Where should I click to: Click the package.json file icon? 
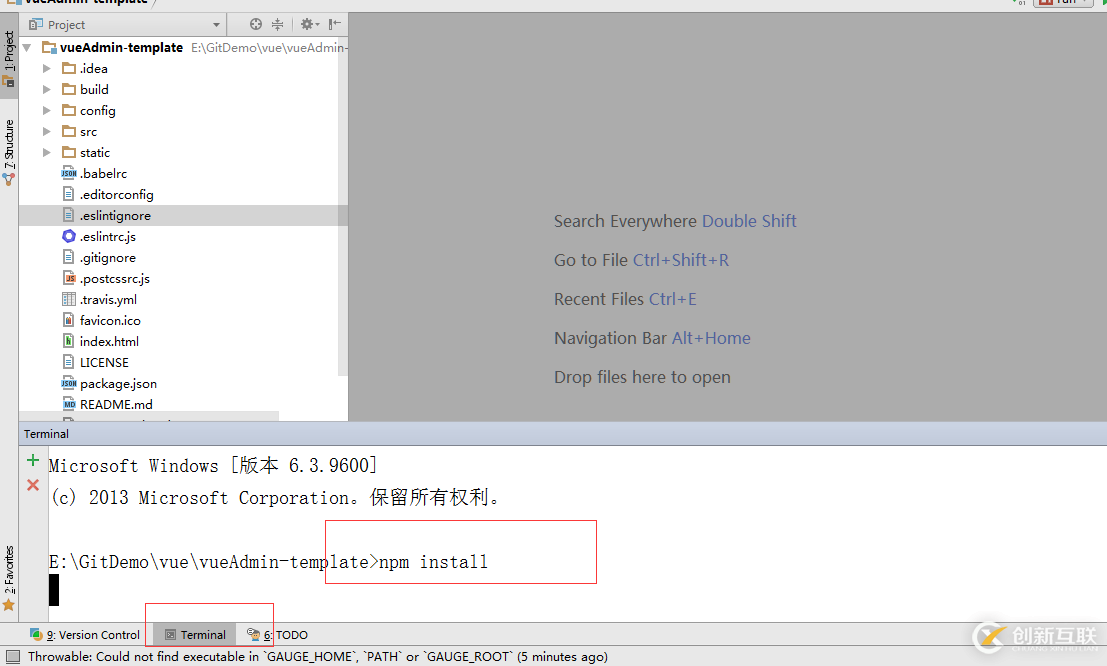pyautogui.click(x=68, y=383)
